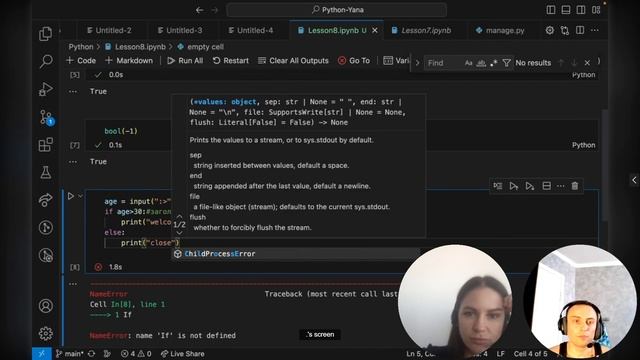Go forward with the navigation arrow
Screen dimensions: 640x360
tap(214, 10)
